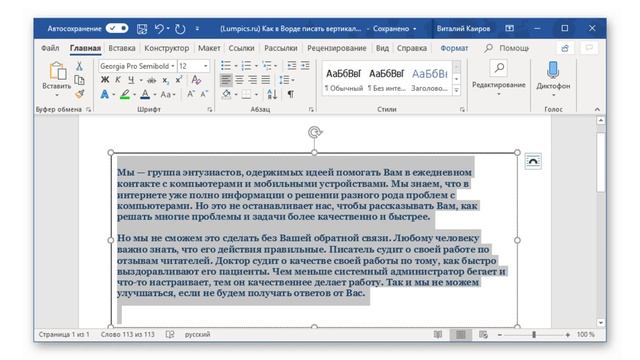Click the Paste clipboard icon
Screen dimensions: 640x360
coord(58,71)
